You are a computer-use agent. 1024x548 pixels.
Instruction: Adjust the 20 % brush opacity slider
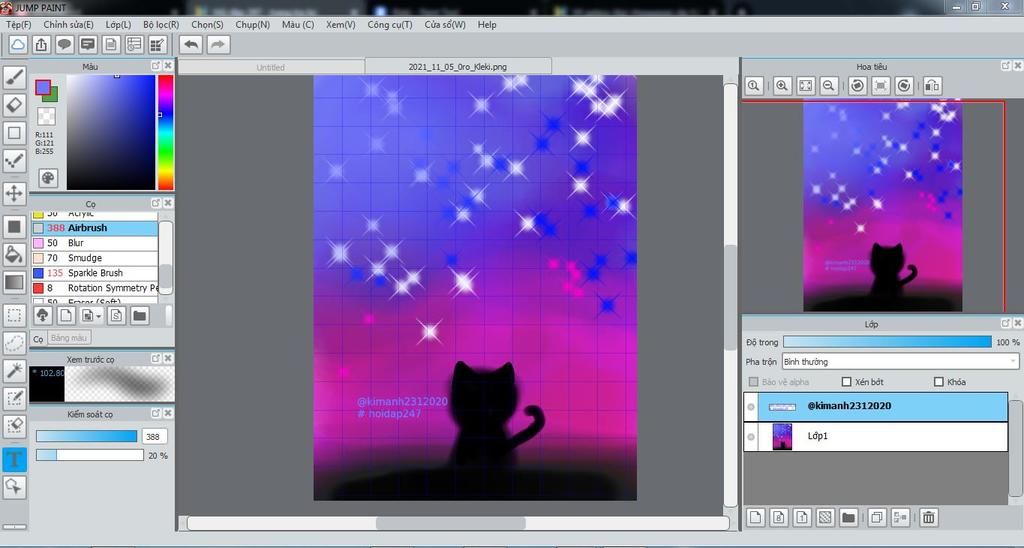(x=89, y=455)
